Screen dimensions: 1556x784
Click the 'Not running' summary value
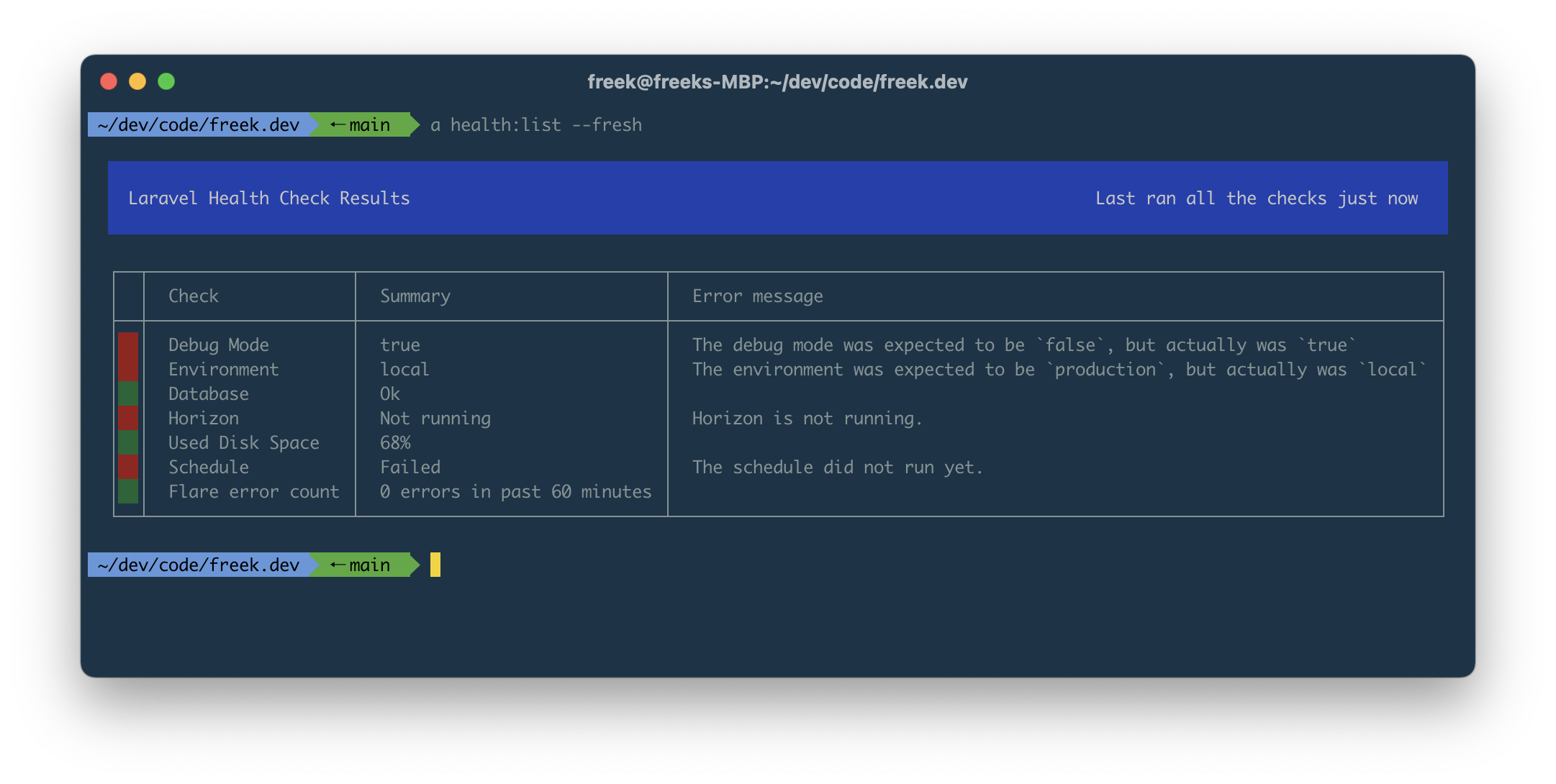click(435, 419)
